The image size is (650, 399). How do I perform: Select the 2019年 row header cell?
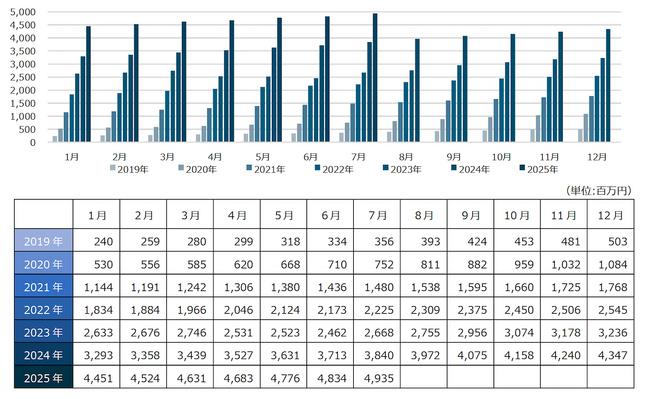[x=44, y=241]
